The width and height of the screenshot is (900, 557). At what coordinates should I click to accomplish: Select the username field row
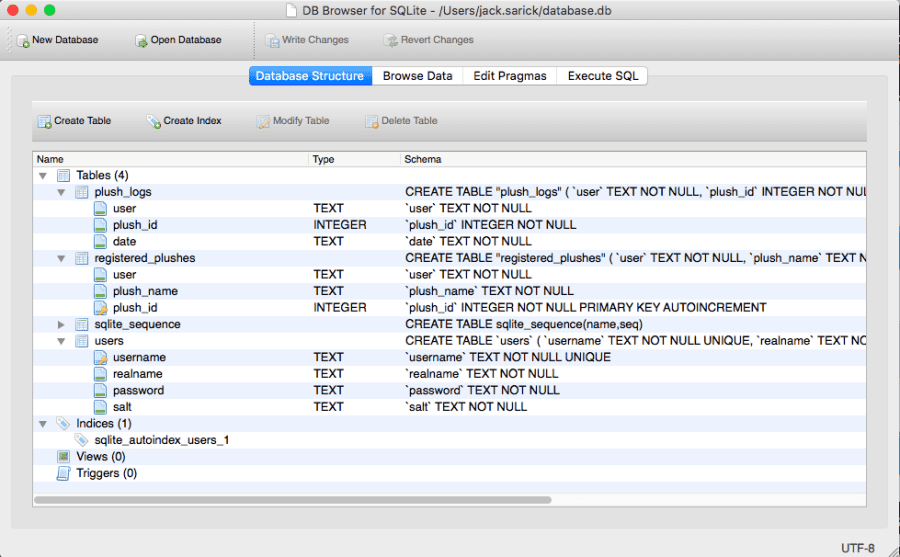click(449, 358)
